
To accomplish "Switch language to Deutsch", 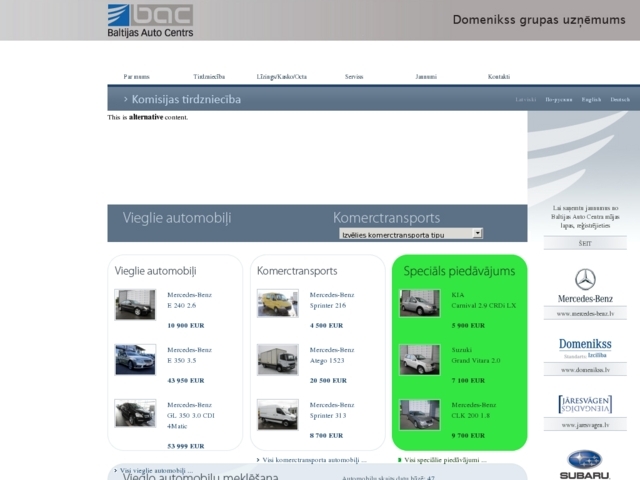I will pyautogui.click(x=620, y=100).
